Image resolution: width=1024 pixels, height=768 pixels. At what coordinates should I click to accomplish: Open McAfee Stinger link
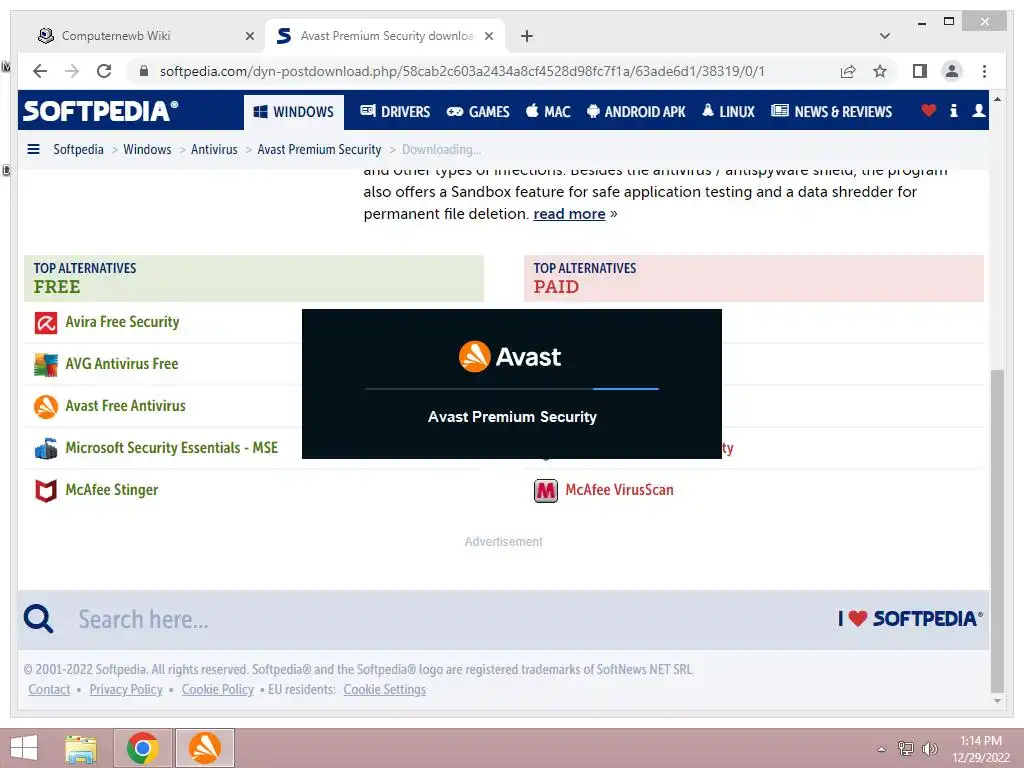click(x=112, y=490)
